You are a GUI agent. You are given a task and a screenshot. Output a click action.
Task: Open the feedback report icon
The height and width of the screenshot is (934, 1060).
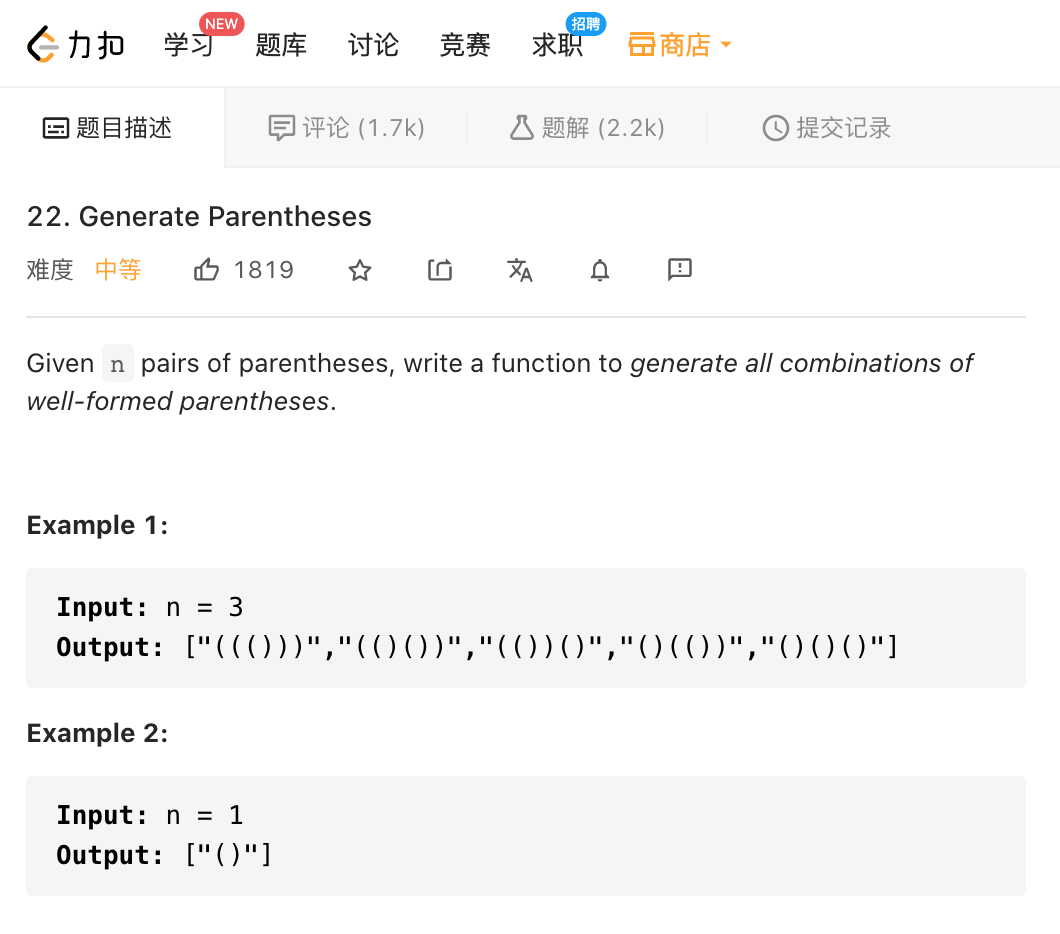[x=680, y=269]
